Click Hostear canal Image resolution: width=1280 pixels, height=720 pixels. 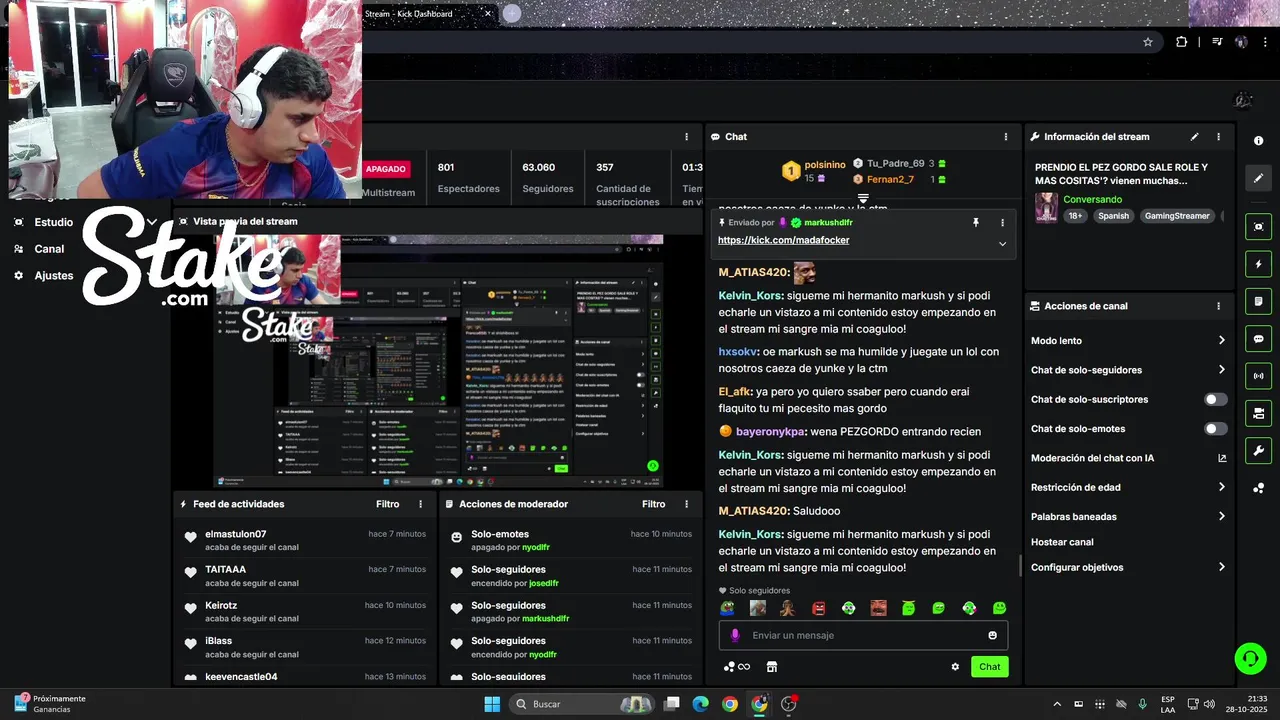coord(1062,542)
